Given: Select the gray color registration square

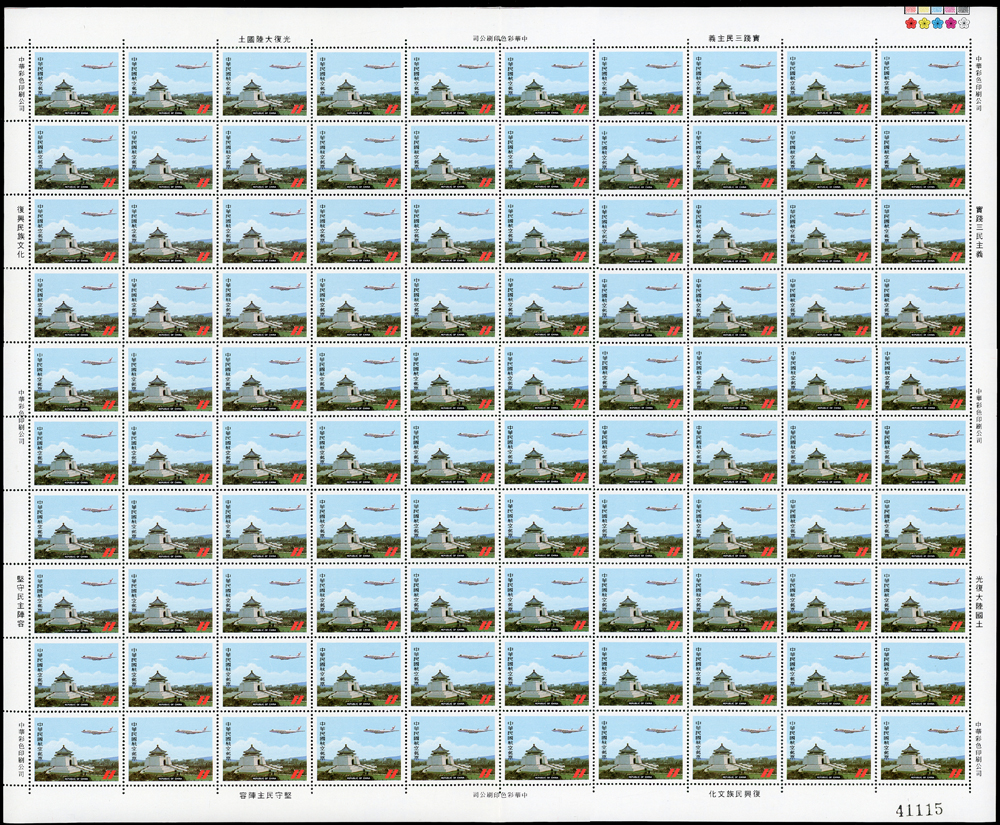Looking at the screenshot, I should [x=964, y=10].
